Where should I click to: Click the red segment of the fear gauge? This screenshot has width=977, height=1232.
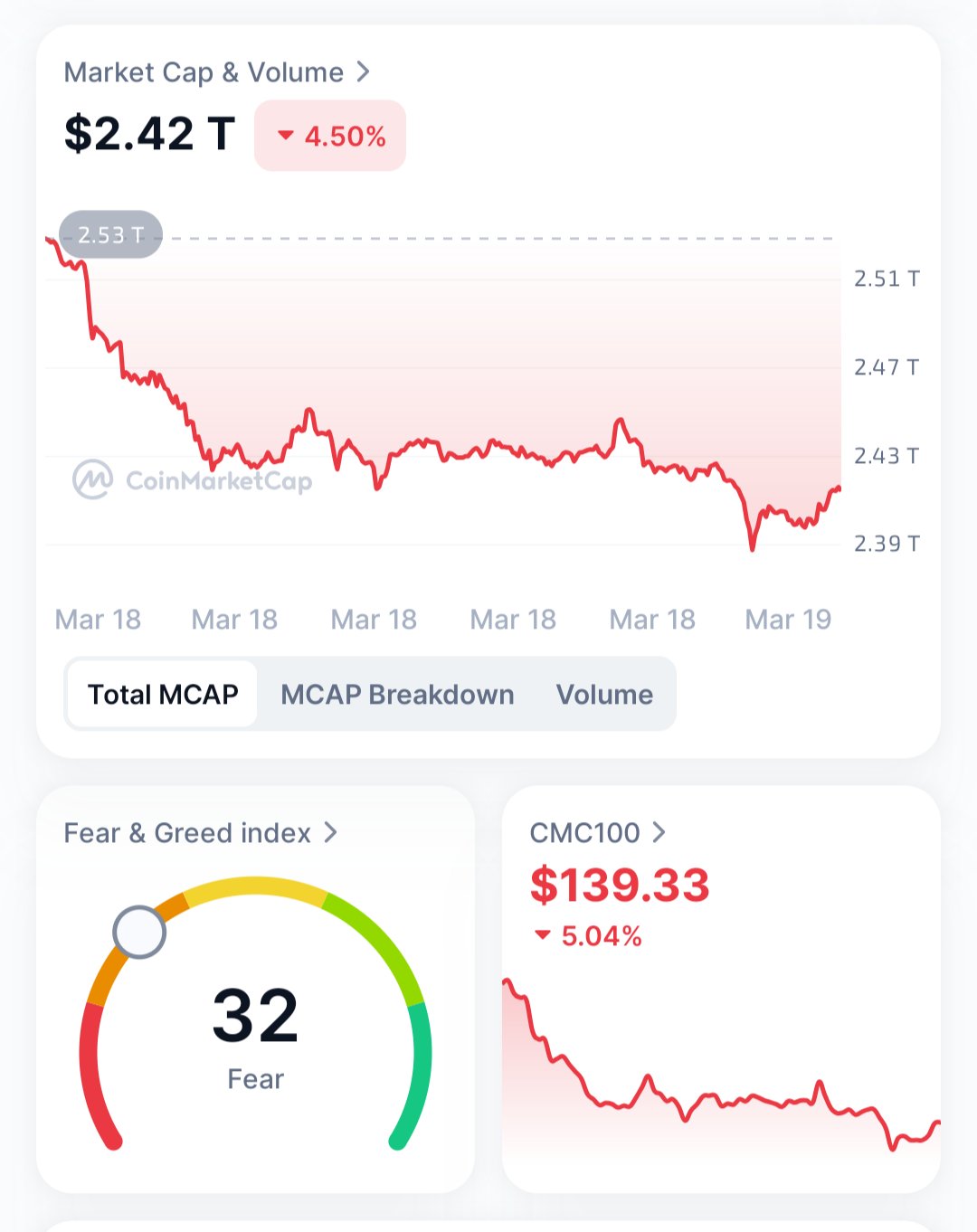(x=90, y=1076)
